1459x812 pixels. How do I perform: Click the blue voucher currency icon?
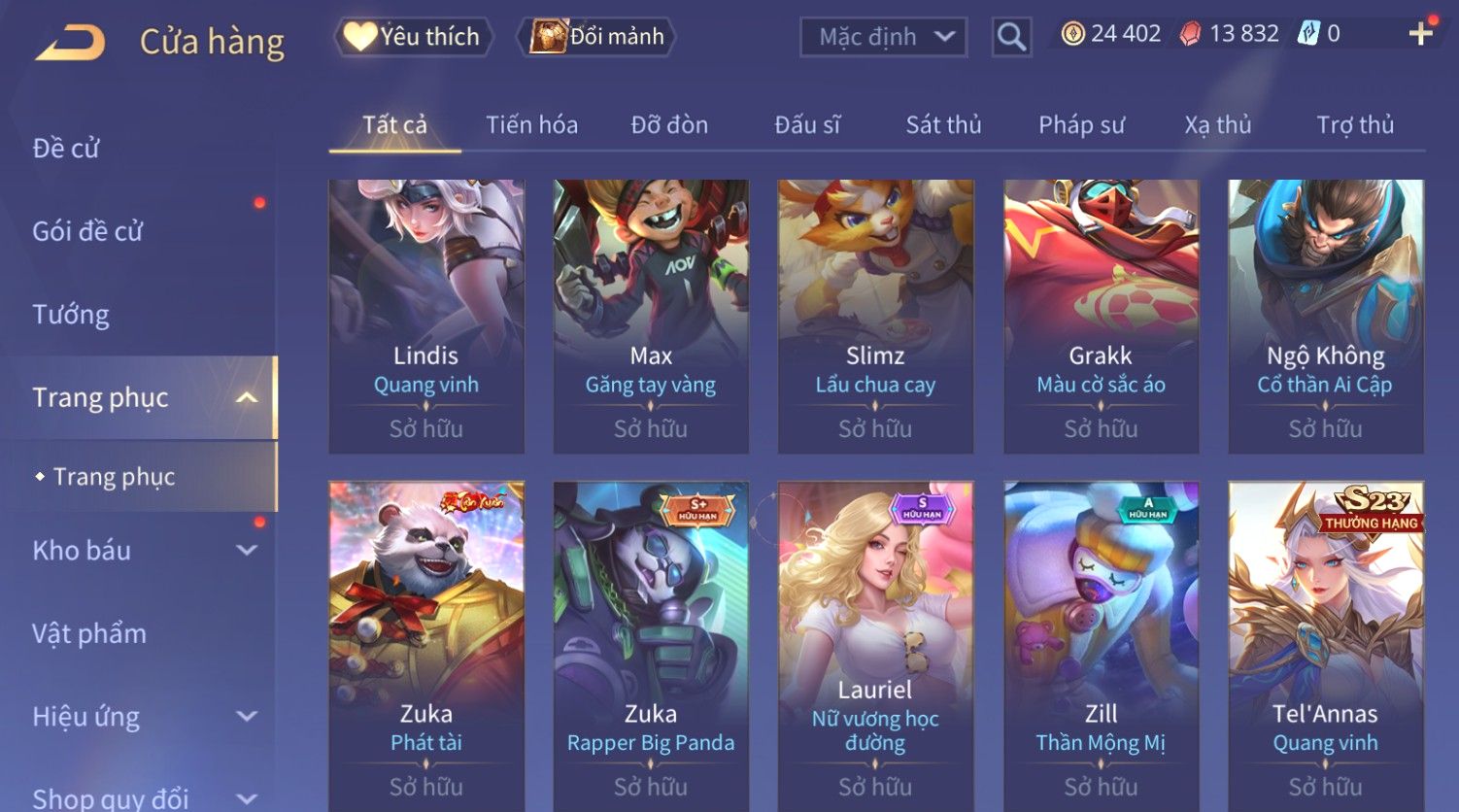(1308, 34)
